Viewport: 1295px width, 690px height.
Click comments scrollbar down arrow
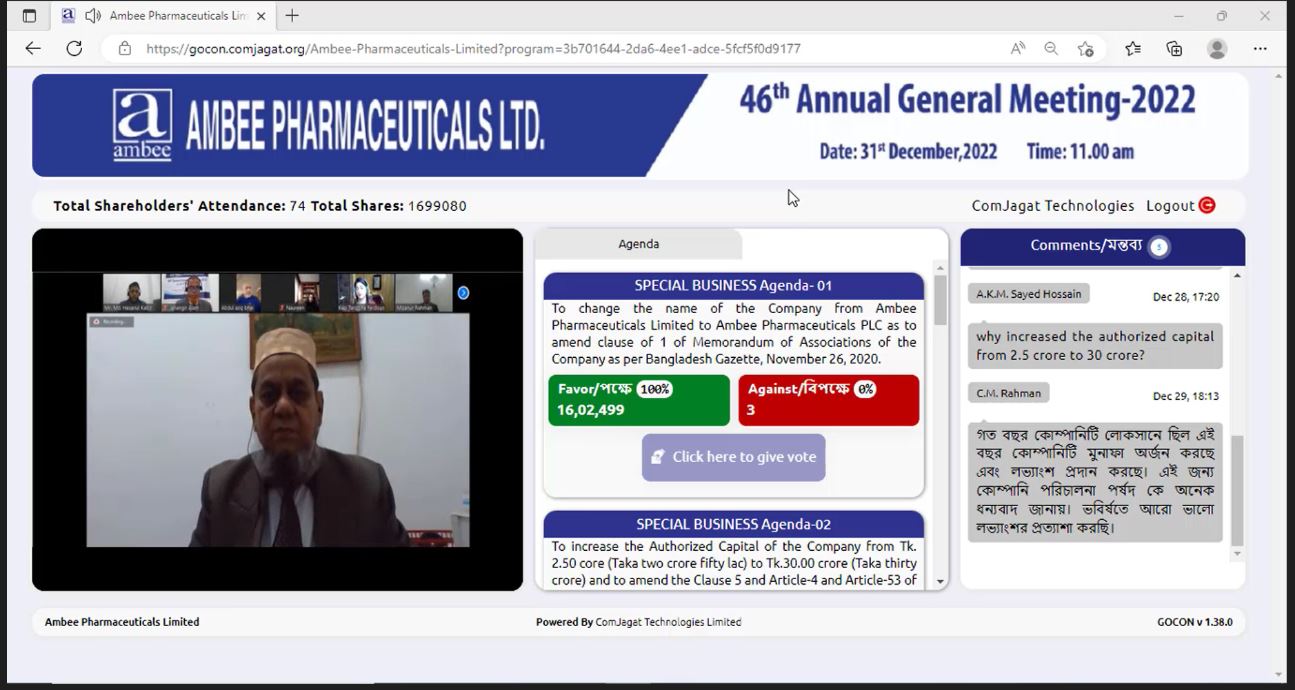point(1237,553)
